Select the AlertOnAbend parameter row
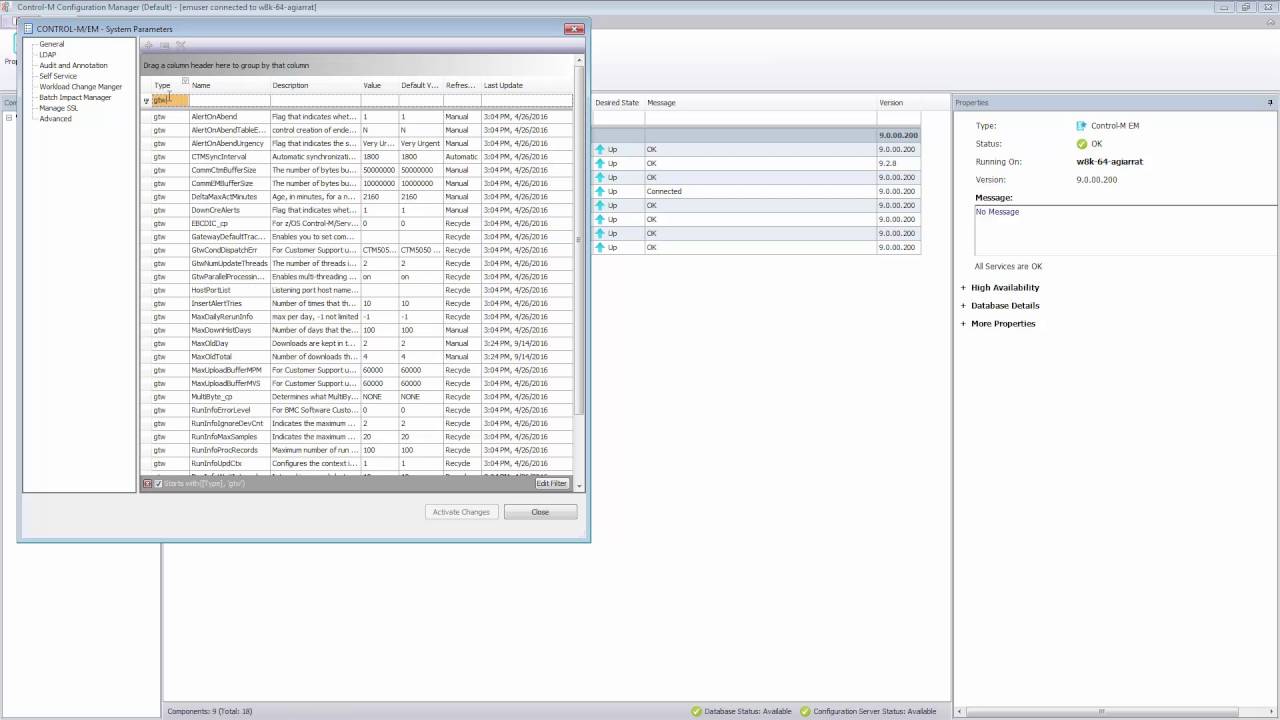 pyautogui.click(x=357, y=117)
